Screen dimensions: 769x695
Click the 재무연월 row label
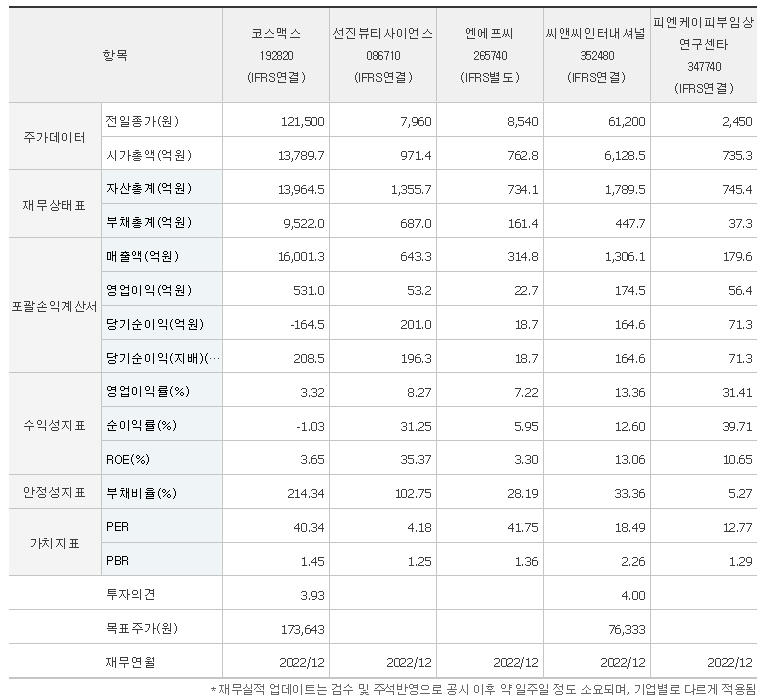(130, 662)
